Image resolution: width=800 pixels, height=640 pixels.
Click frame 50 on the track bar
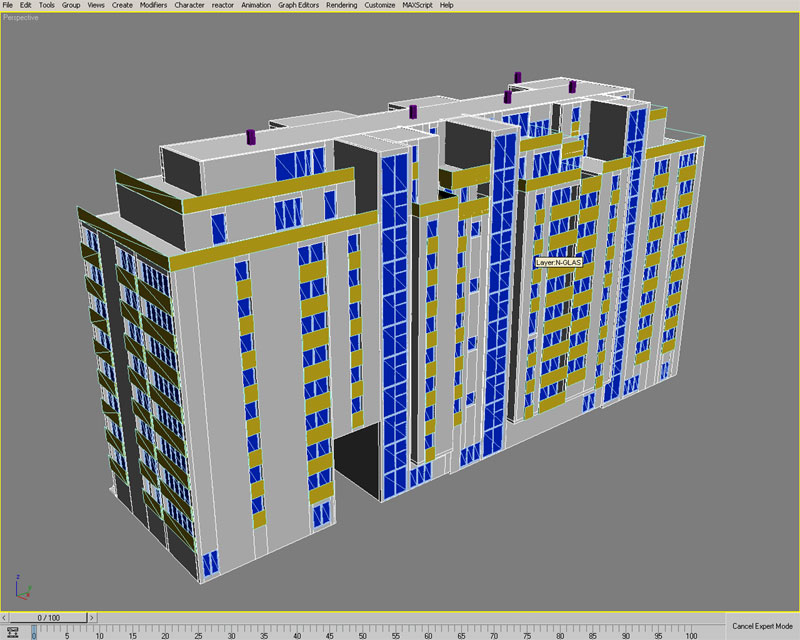coord(363,630)
